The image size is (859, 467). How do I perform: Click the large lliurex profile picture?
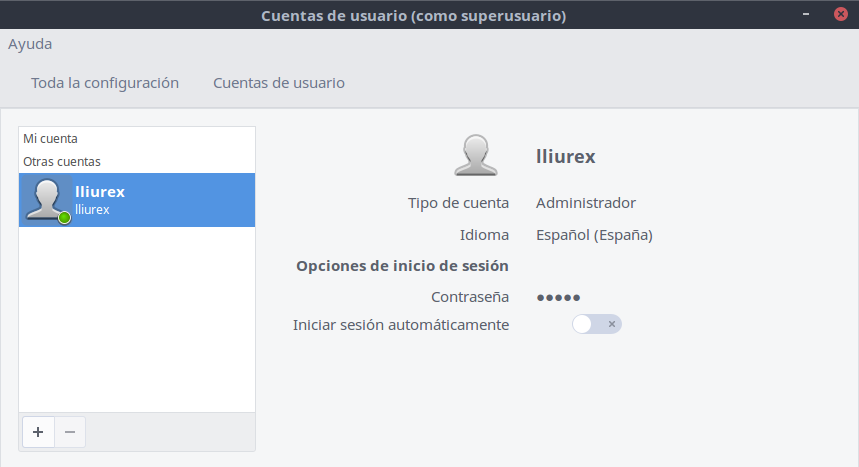click(x=476, y=156)
